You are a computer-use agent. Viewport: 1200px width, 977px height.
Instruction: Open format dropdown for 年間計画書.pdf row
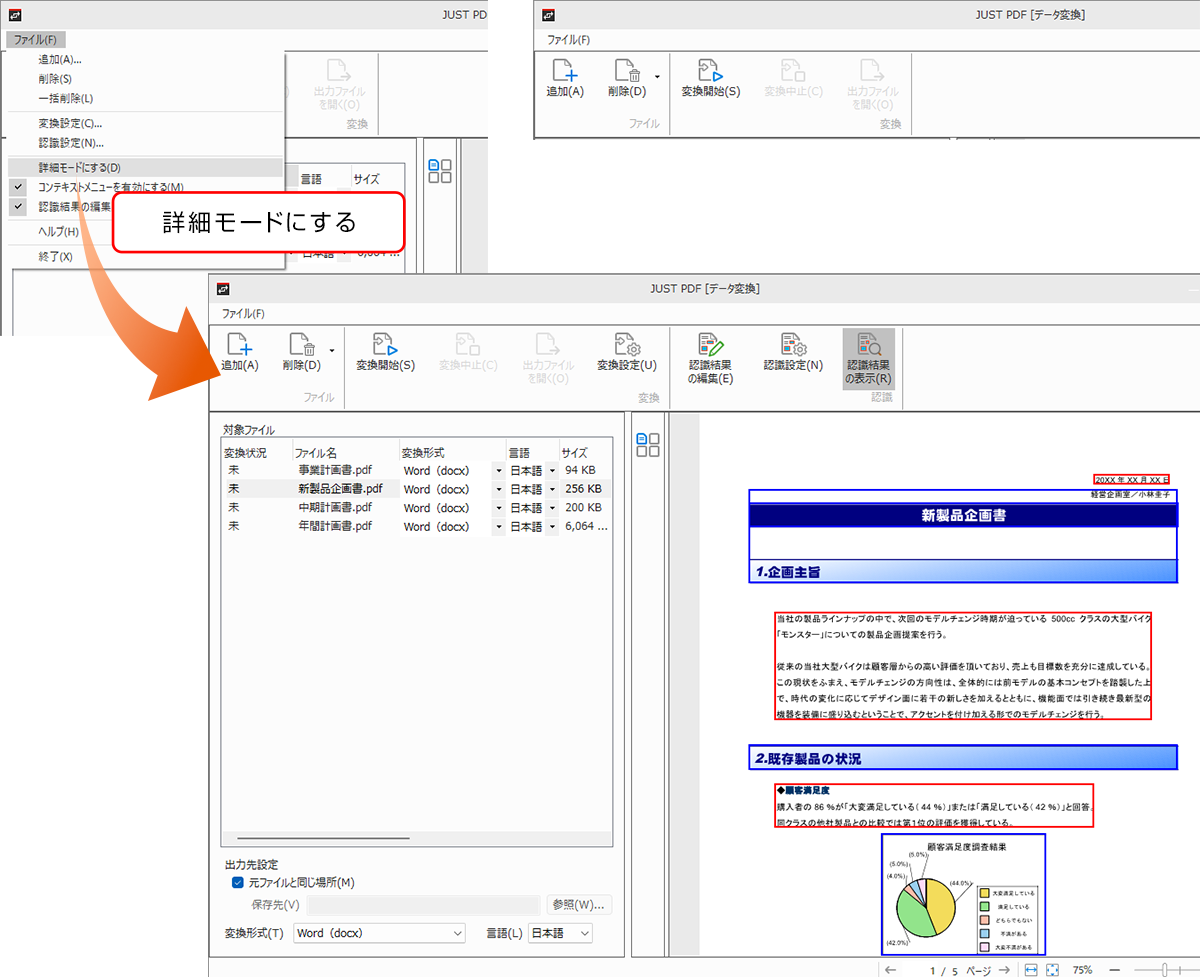[499, 527]
